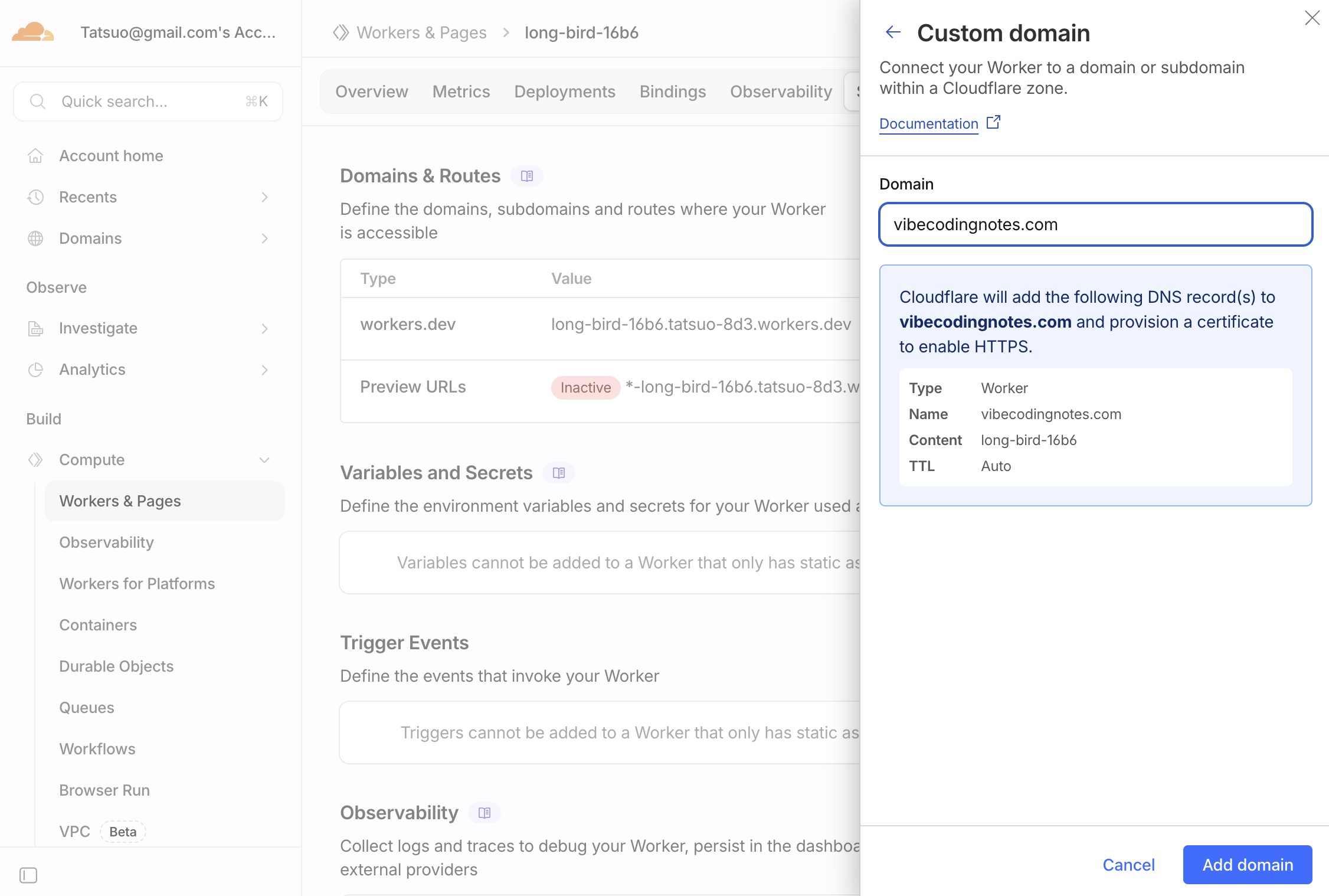Click the Domains globe icon
The image size is (1329, 896).
(x=35, y=238)
